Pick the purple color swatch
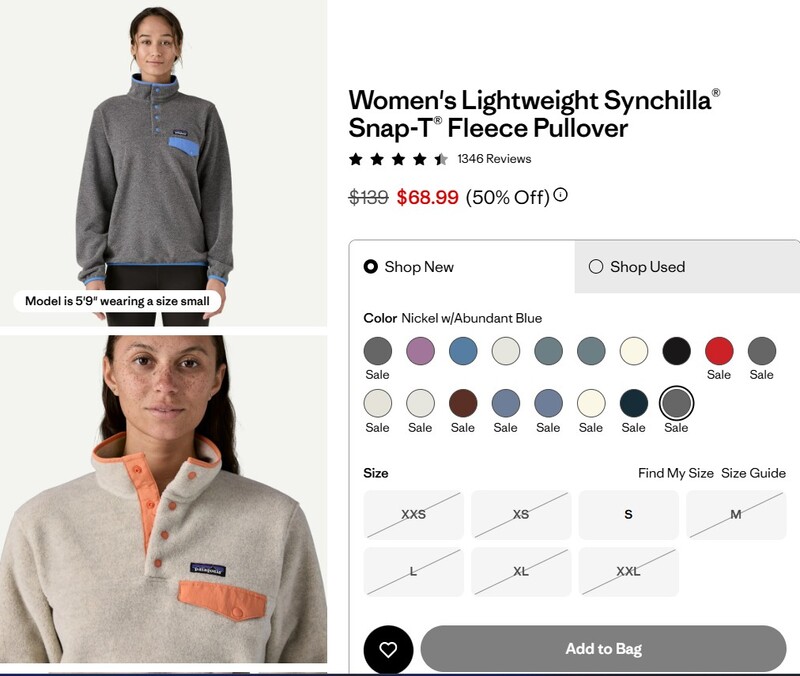Image resolution: width=800 pixels, height=676 pixels. 420,351
